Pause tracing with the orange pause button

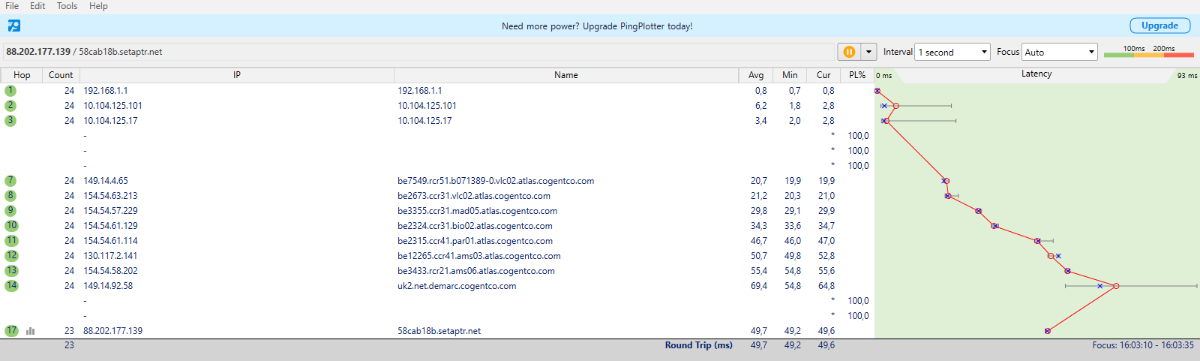(x=849, y=51)
